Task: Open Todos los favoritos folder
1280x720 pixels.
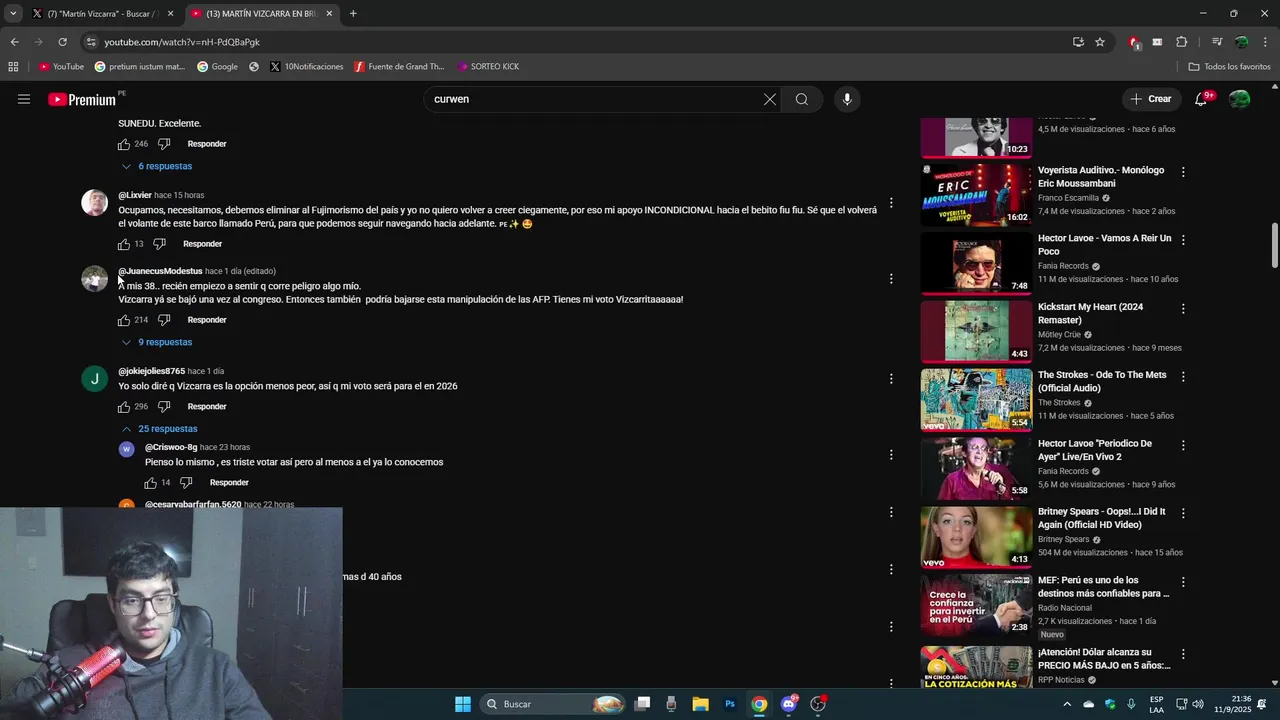Action: [x=1230, y=67]
